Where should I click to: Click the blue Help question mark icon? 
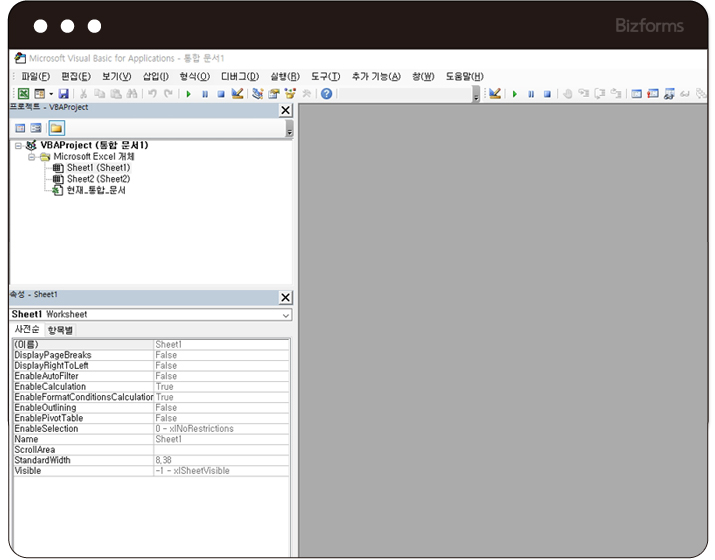[326, 94]
